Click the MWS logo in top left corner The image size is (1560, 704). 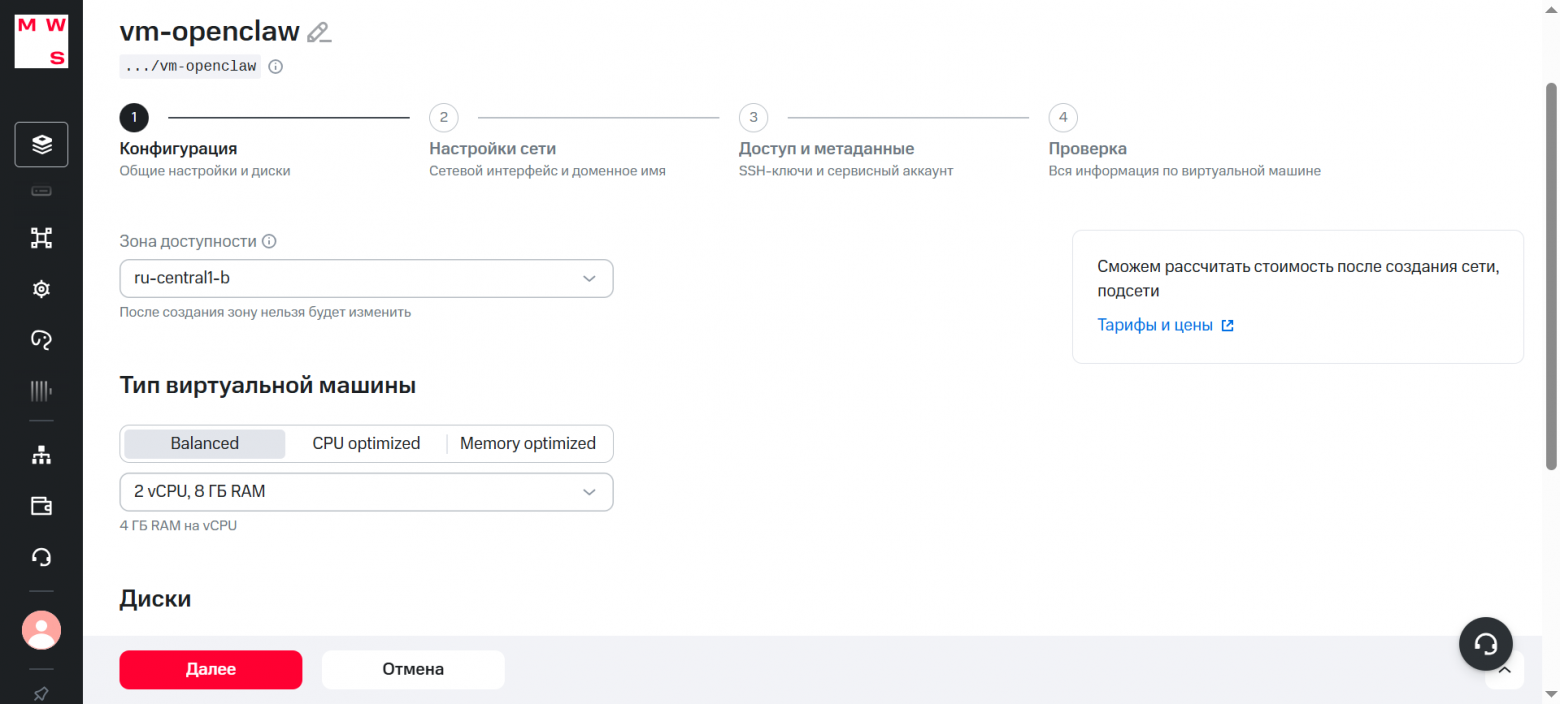coord(40,40)
